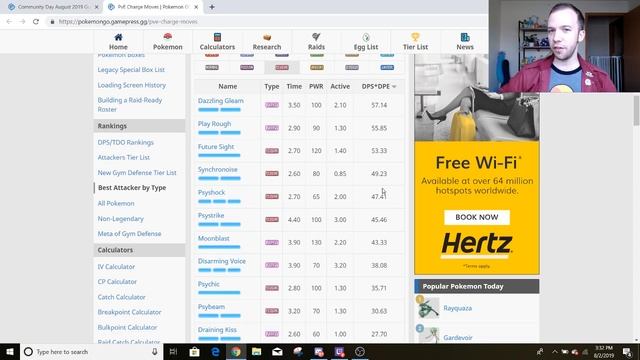Open the Breakpoint Calculator link
The width and height of the screenshot is (640, 360).
[129, 312]
